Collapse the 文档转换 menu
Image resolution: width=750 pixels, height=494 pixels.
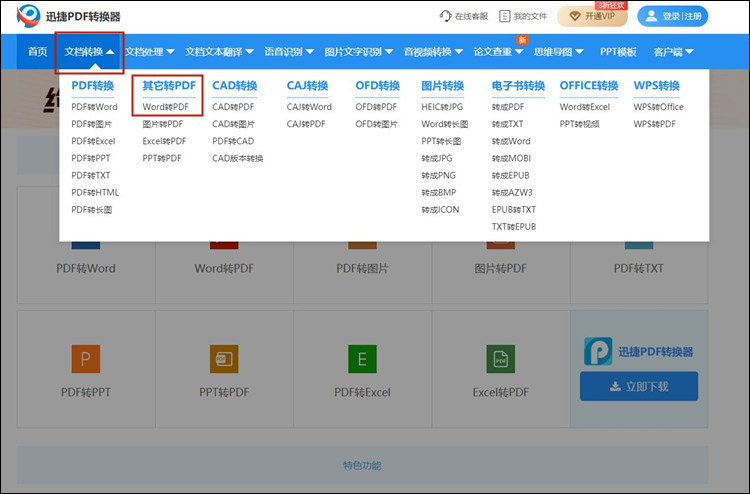pyautogui.click(x=89, y=52)
